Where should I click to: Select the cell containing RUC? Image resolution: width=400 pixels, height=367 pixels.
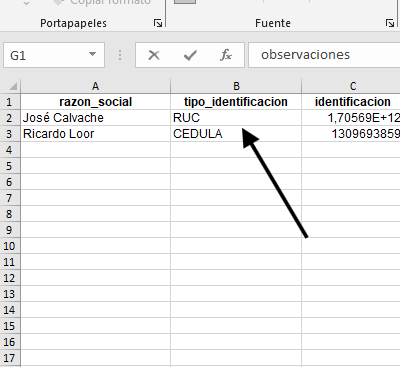(236, 118)
